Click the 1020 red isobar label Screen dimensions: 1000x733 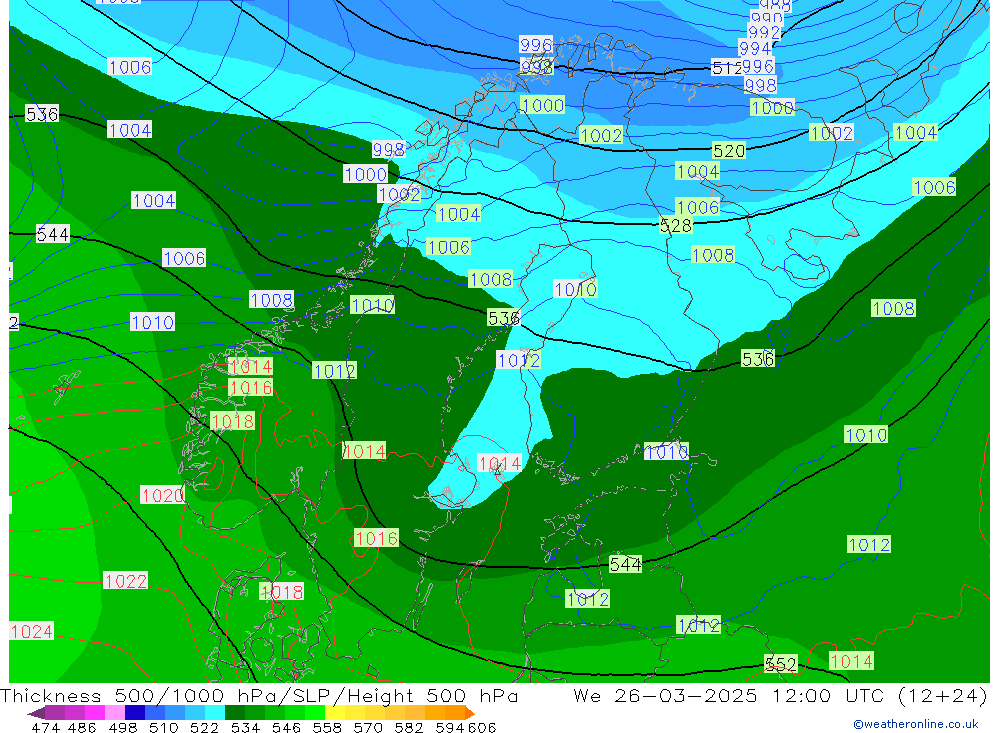click(162, 495)
